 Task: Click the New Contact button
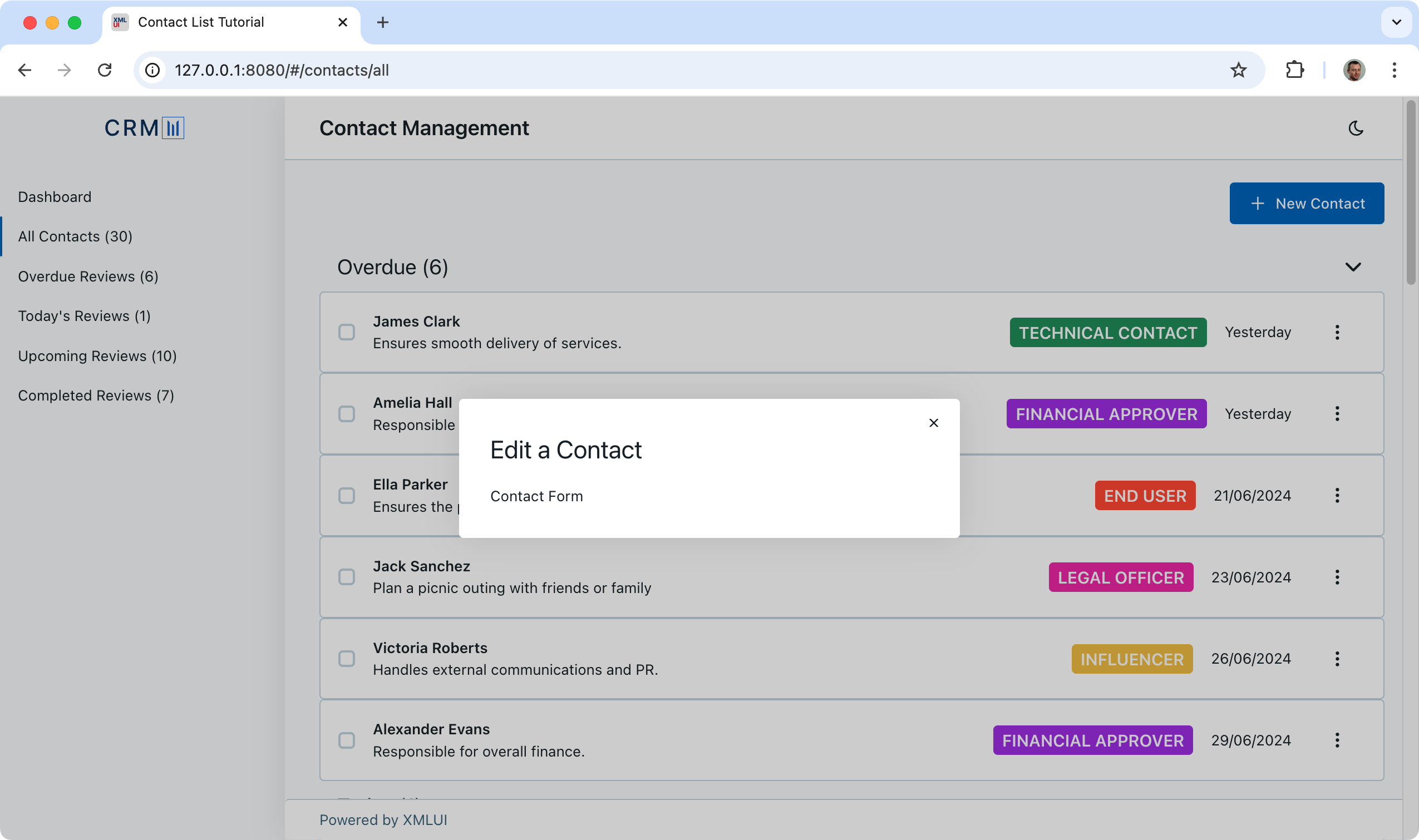(x=1307, y=203)
